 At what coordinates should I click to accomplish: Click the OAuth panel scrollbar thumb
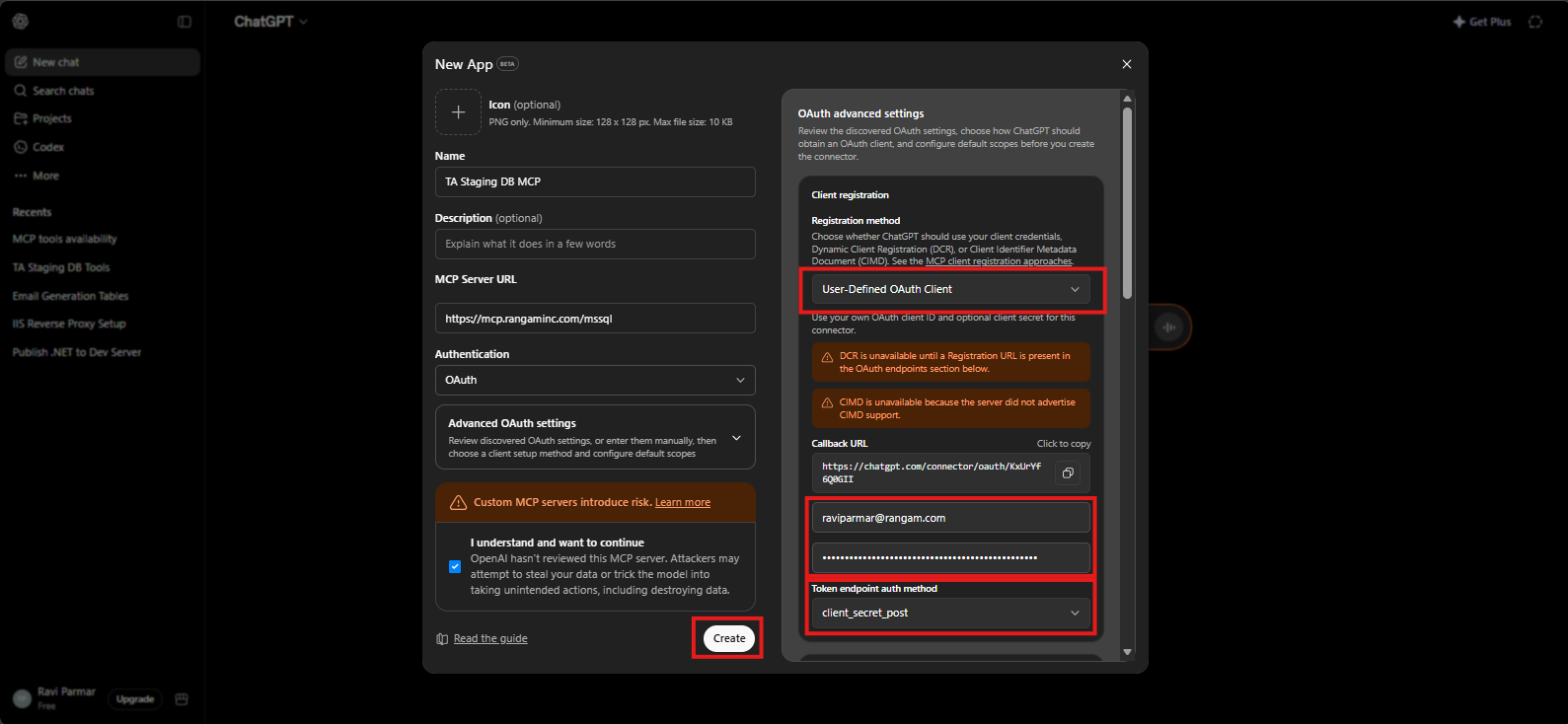tap(1127, 202)
